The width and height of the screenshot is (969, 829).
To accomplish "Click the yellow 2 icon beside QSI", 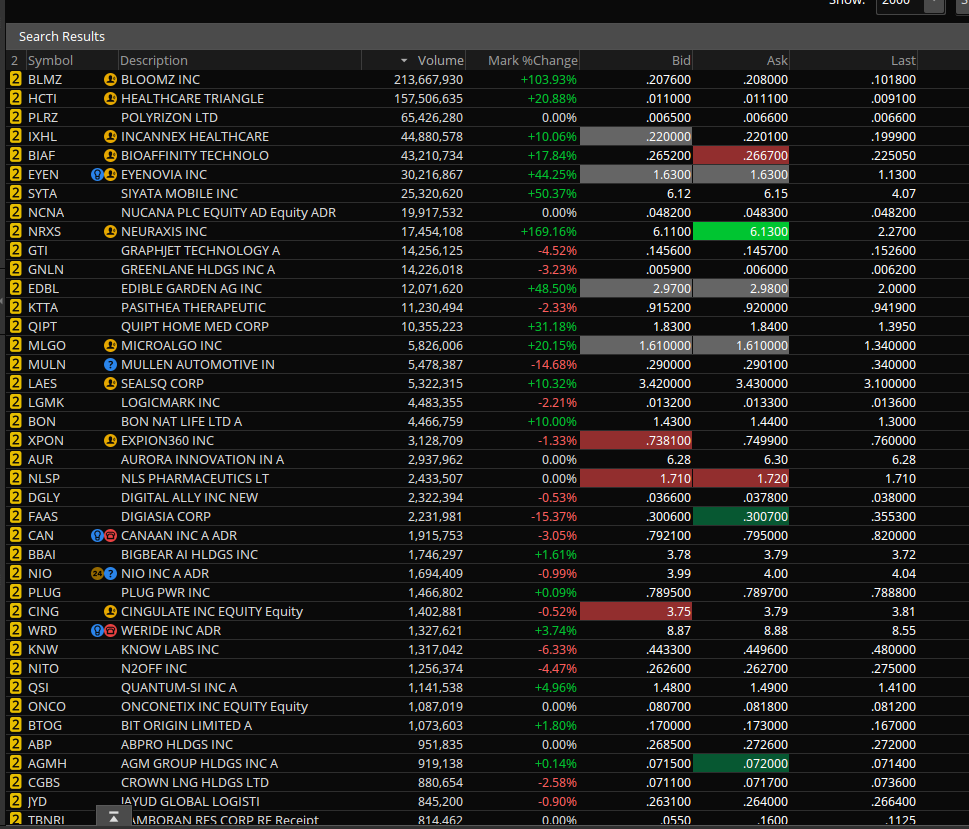I will [15, 687].
